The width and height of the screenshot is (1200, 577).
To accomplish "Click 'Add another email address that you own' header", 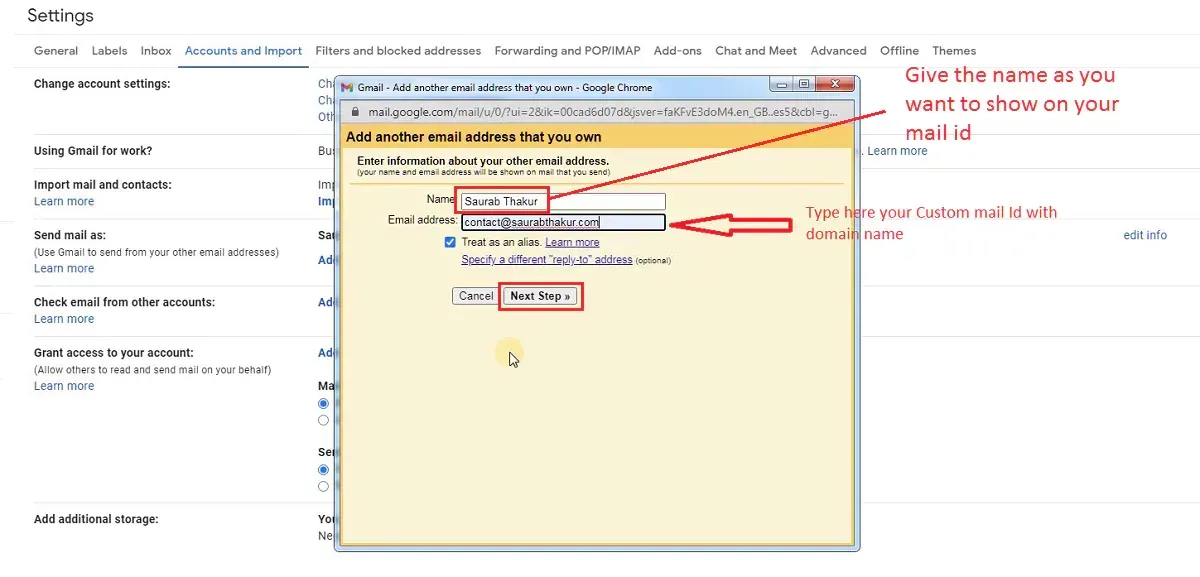I will coord(474,137).
